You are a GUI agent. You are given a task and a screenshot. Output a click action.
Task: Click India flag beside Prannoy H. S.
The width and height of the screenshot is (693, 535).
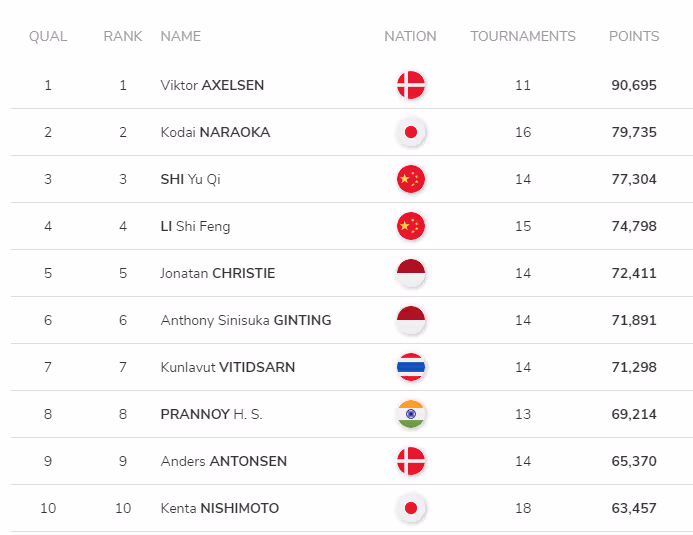[x=411, y=414]
